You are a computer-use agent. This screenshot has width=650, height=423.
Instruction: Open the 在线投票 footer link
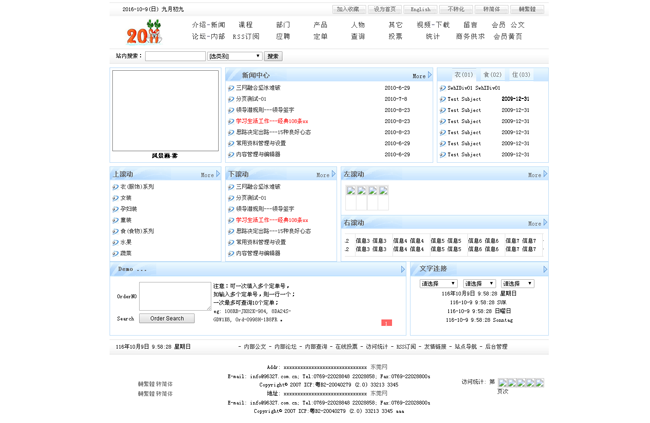pyautogui.click(x=346, y=346)
